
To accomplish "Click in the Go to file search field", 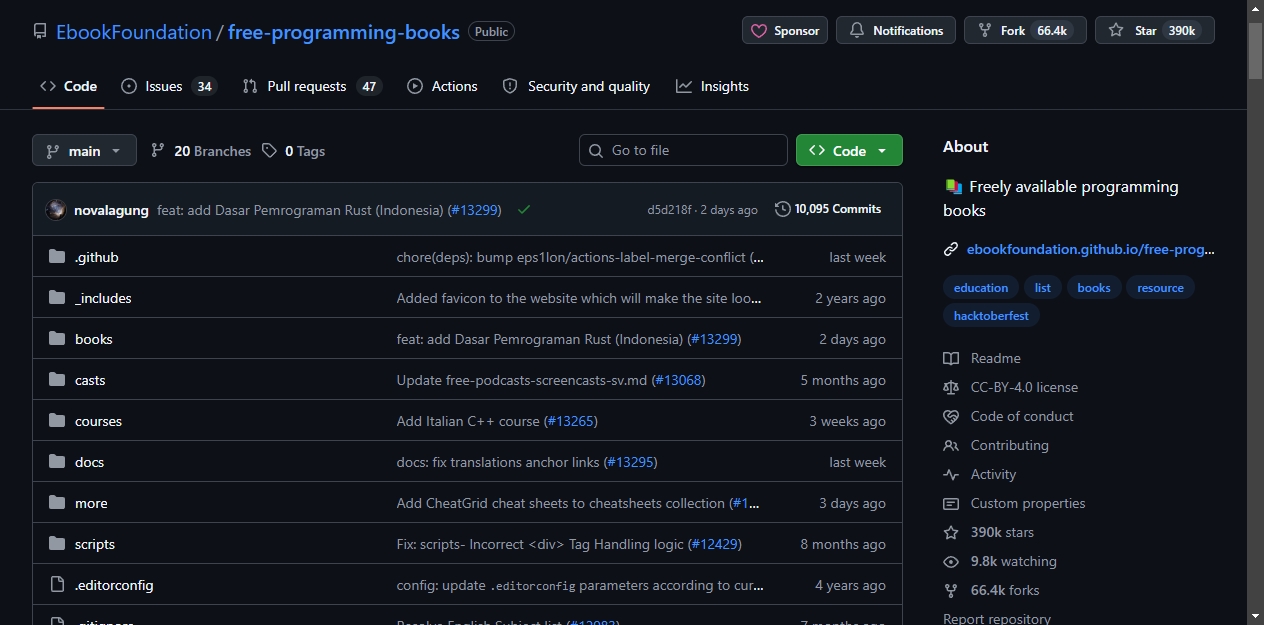I will click(x=683, y=150).
